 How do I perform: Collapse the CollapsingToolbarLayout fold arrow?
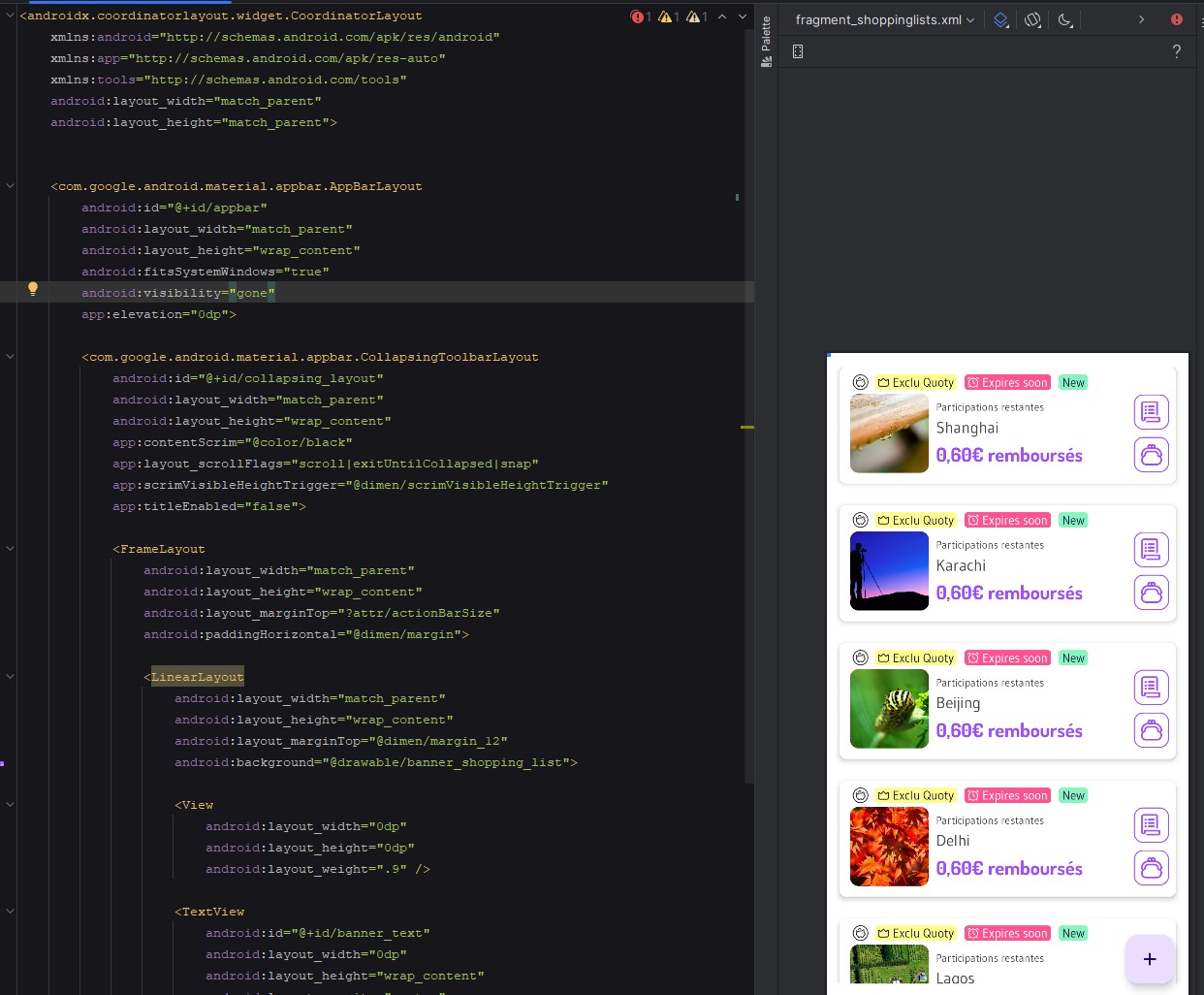[11, 357]
